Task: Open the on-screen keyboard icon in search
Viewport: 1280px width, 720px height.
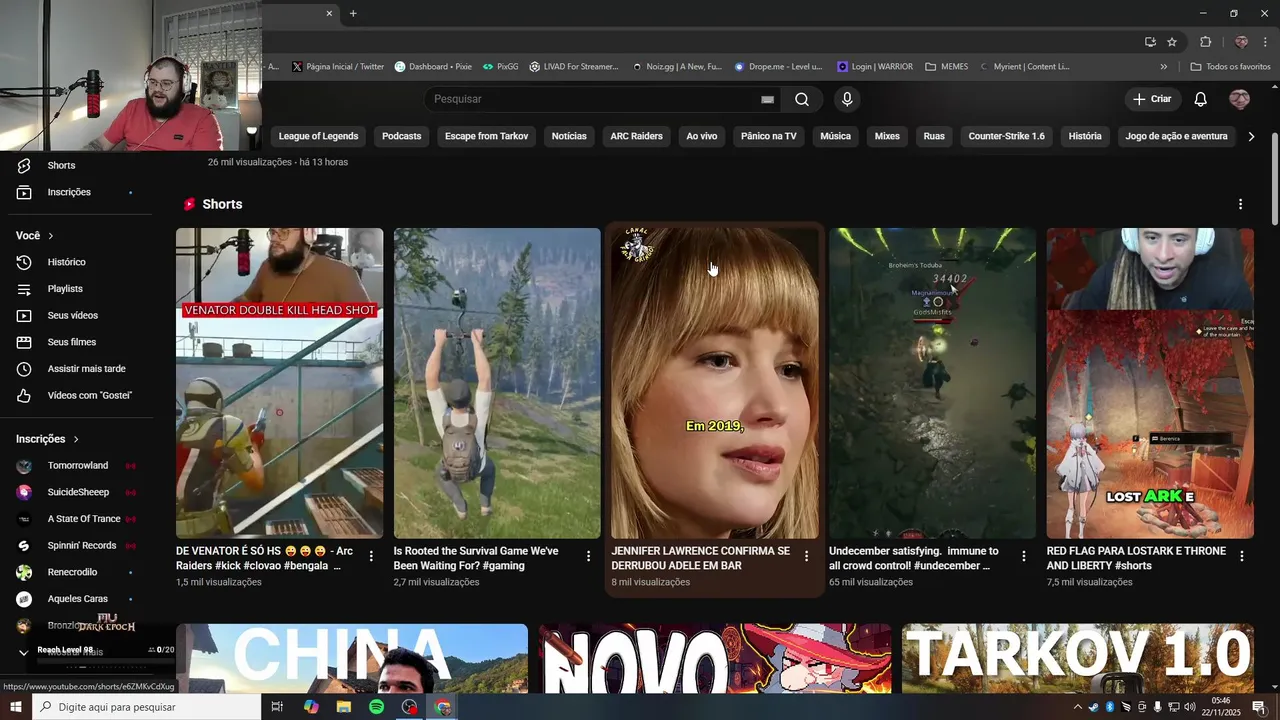Action: [x=767, y=99]
